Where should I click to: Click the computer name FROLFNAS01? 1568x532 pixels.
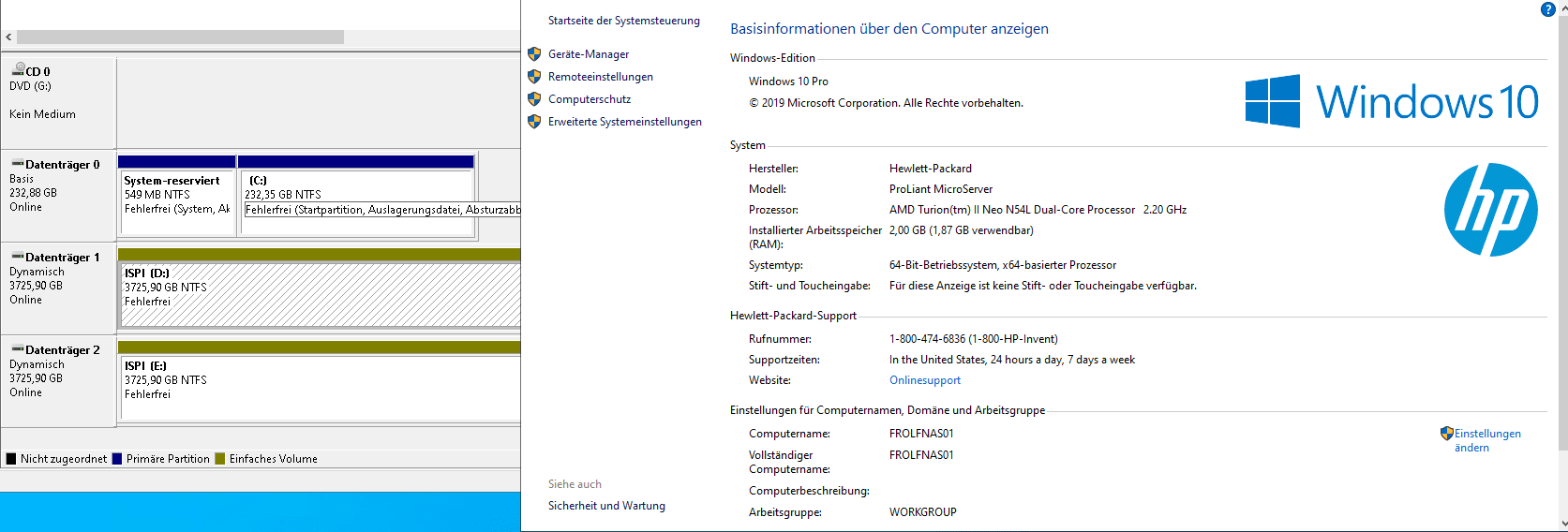[x=921, y=434]
